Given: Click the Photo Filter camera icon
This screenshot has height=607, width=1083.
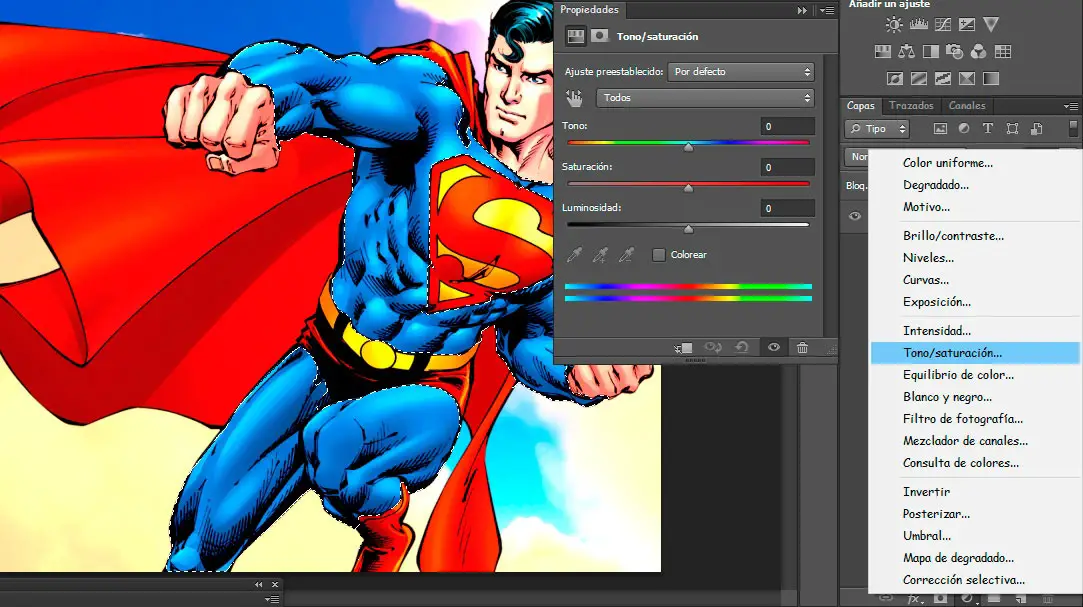Looking at the screenshot, I should click(x=955, y=52).
